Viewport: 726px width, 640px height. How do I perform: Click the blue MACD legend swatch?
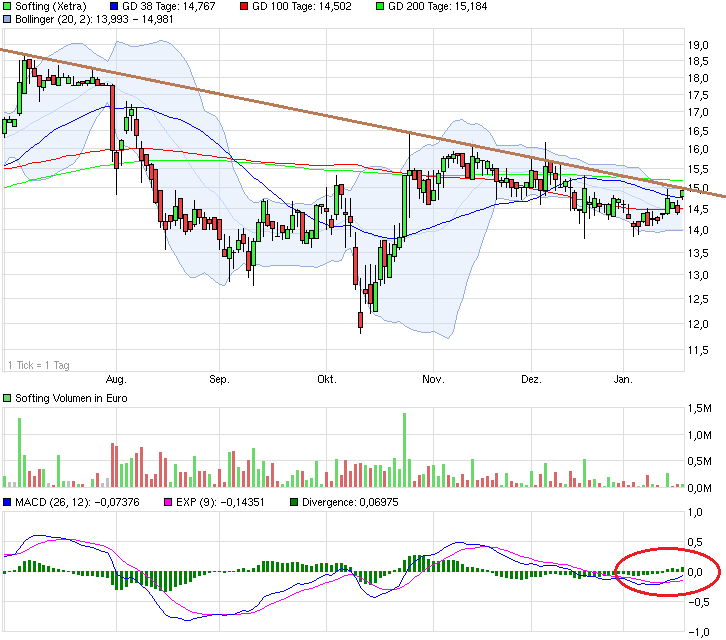tap(7, 502)
